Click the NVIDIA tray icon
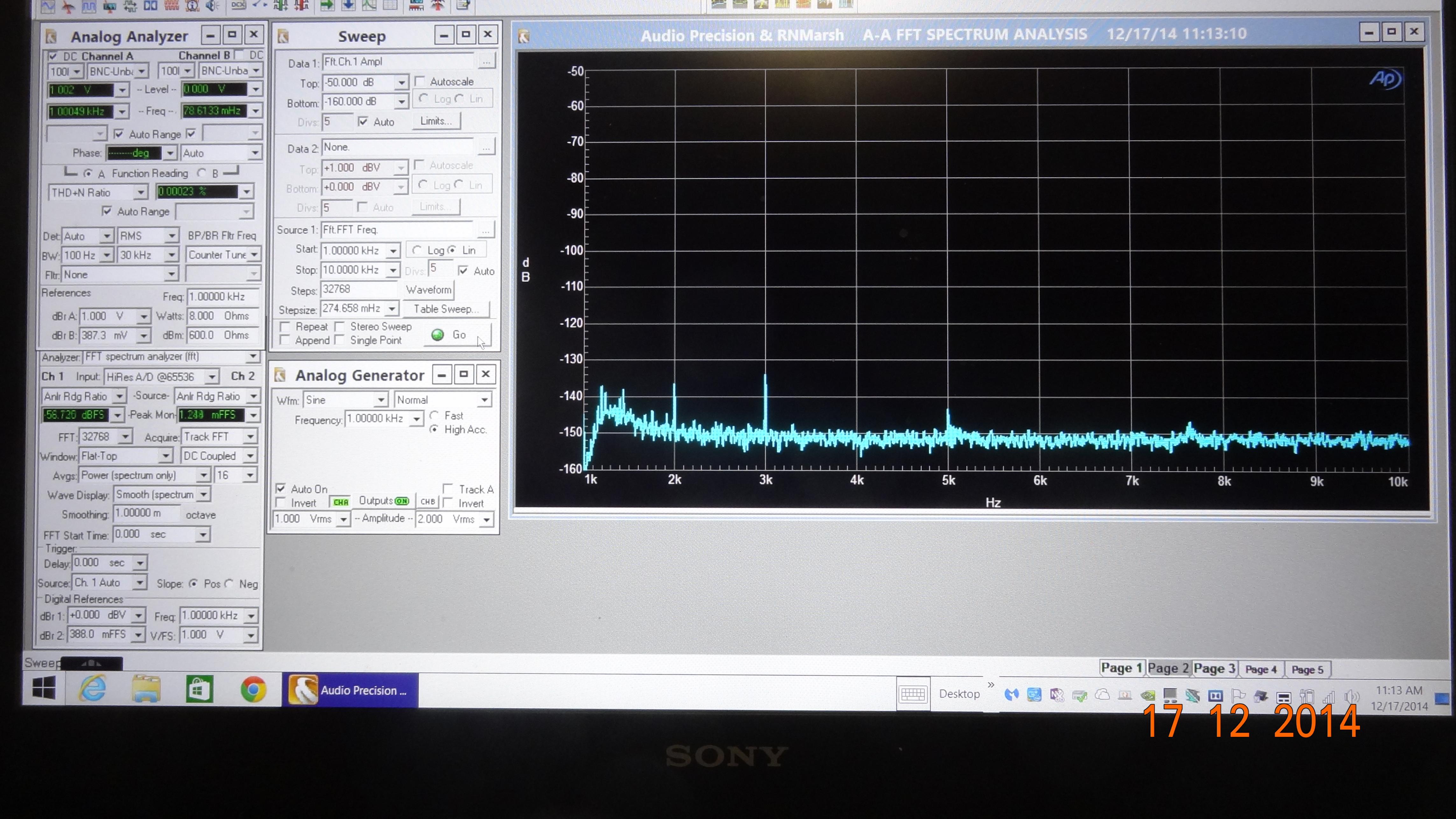Viewport: 1456px width, 819px height. tap(1147, 695)
